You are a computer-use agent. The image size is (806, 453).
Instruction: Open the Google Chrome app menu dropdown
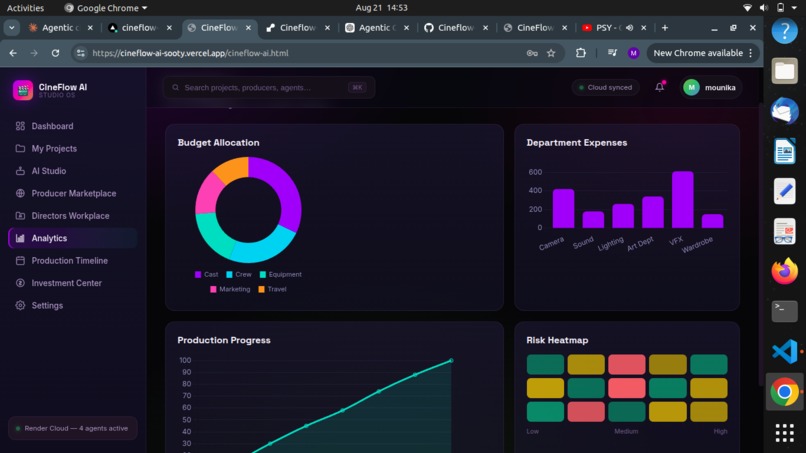[105, 8]
